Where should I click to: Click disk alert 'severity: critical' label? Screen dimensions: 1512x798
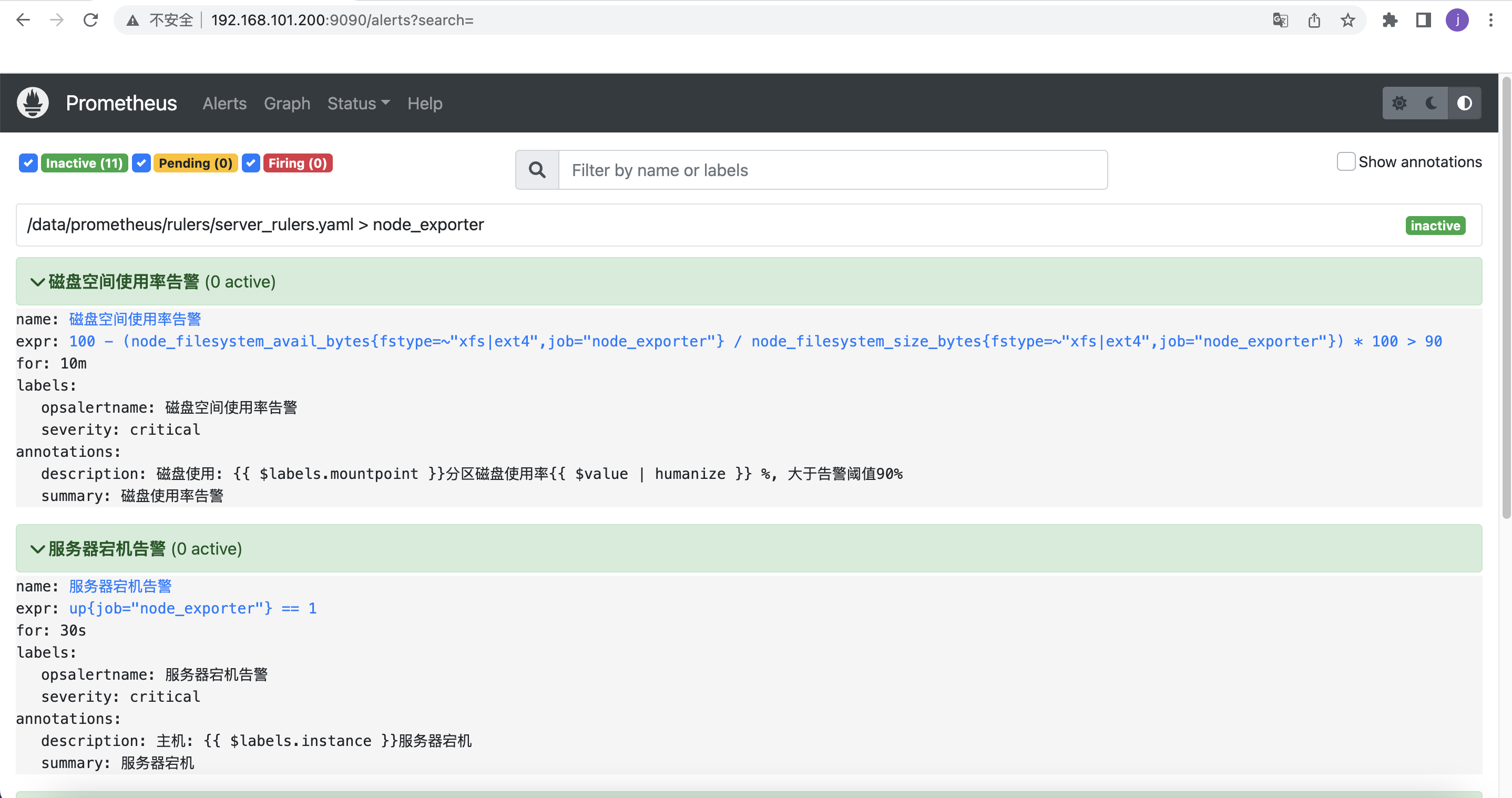click(x=121, y=430)
